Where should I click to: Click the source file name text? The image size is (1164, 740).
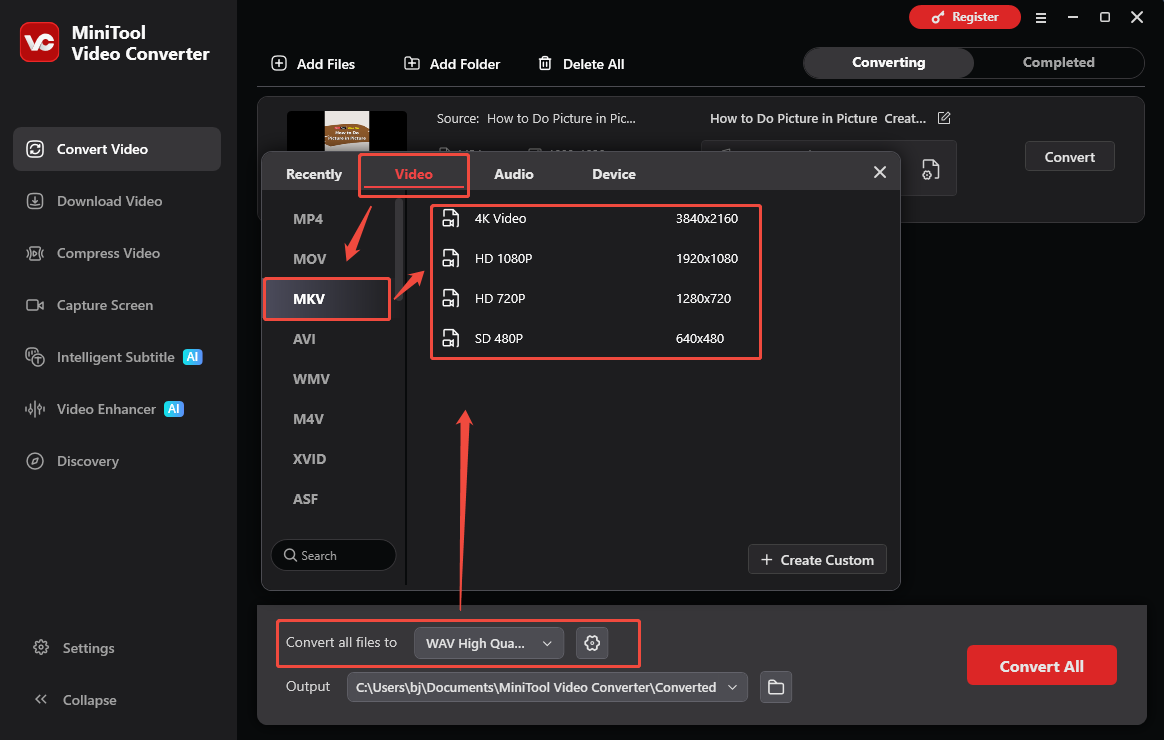561,119
